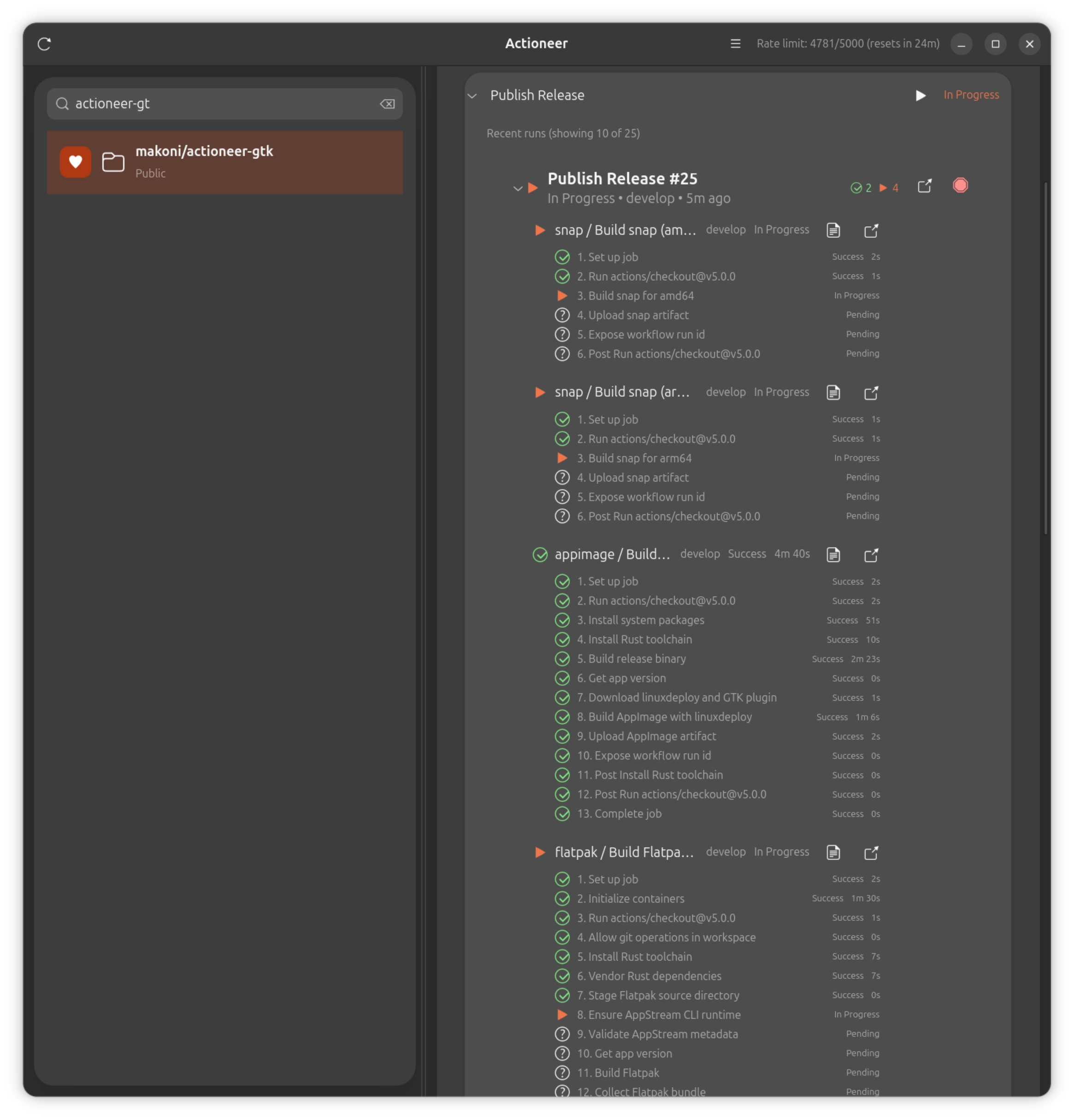The height and width of the screenshot is (1120, 1074).
Task: Open the arm64 snap build job externally
Action: click(x=872, y=393)
